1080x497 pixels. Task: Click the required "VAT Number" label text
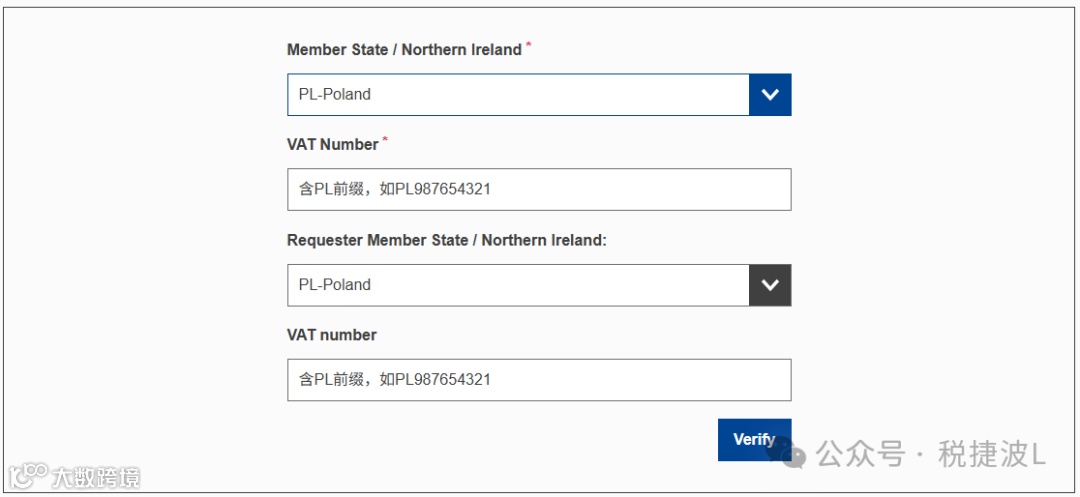point(332,145)
